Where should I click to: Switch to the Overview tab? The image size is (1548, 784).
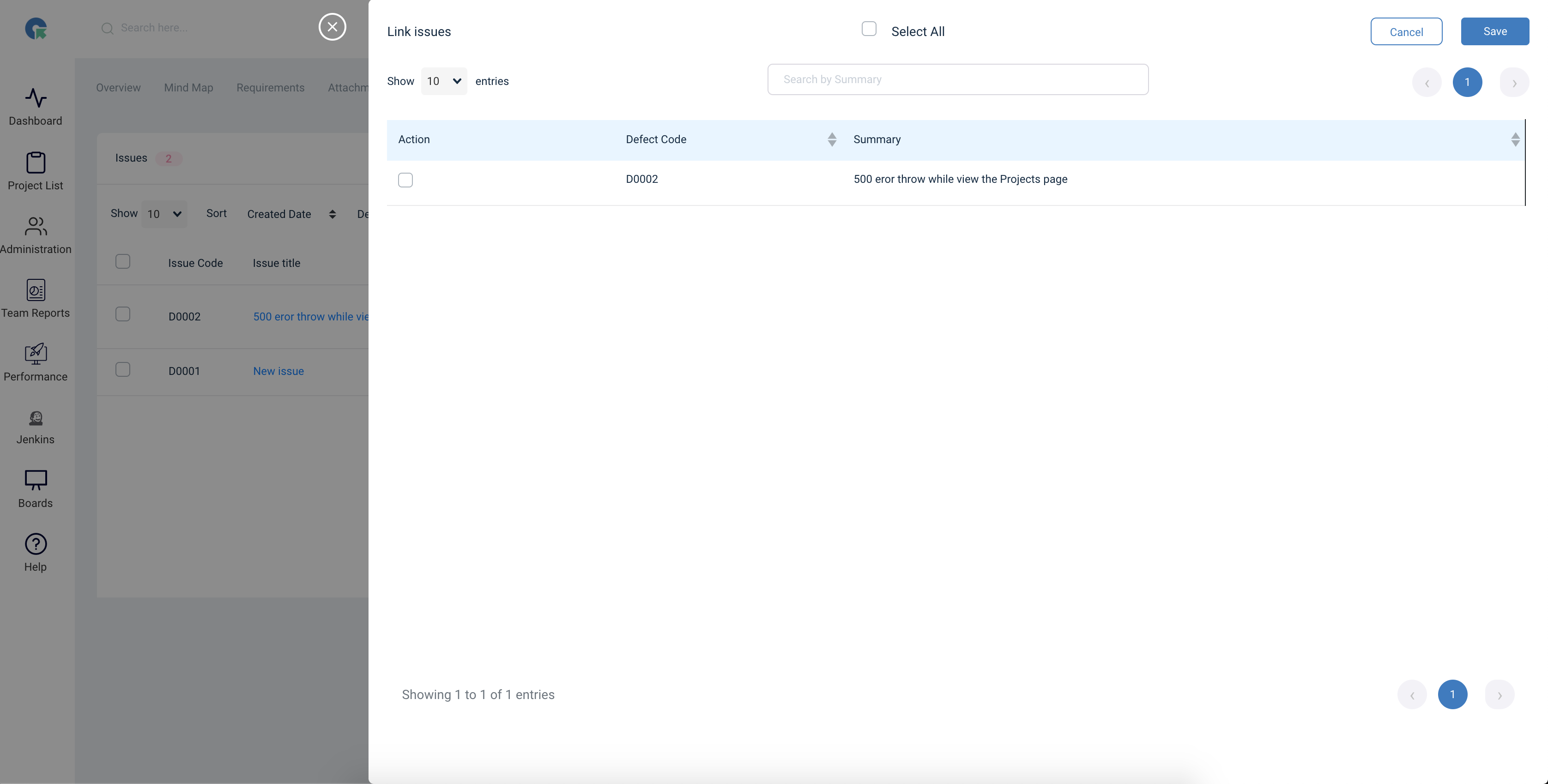click(118, 88)
